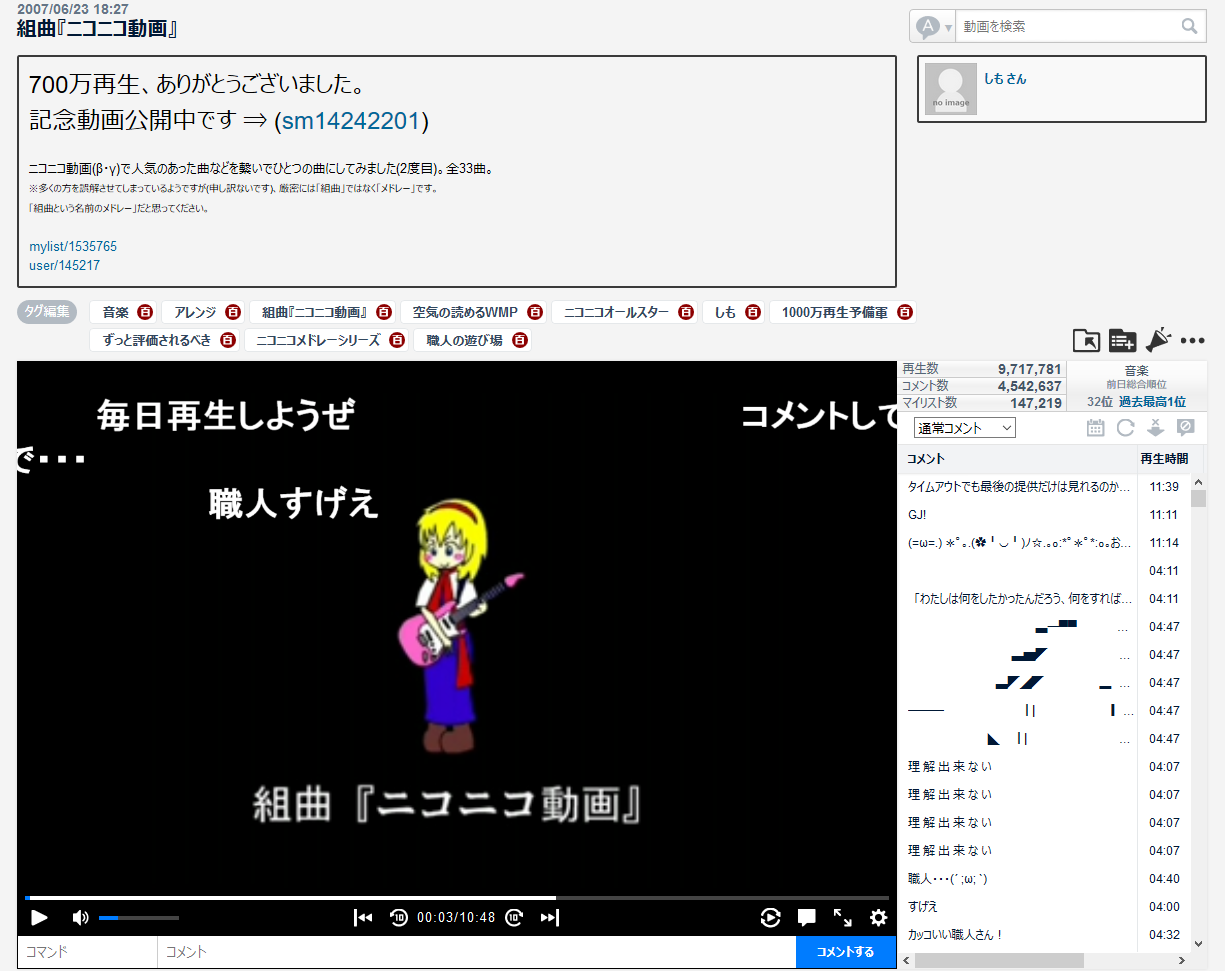Focus the コマンド input field
This screenshot has height=971, width=1225.
point(87,952)
